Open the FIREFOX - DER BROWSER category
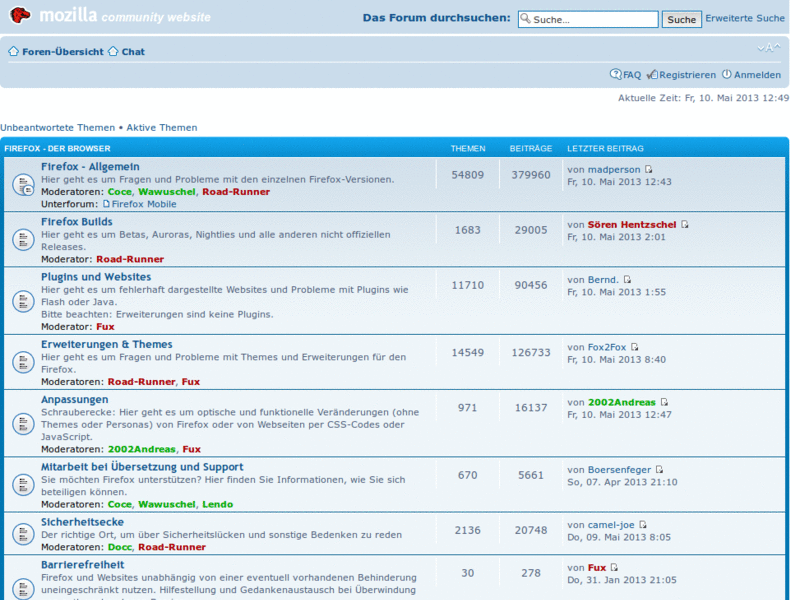This screenshot has height=600, width=800. point(57,148)
